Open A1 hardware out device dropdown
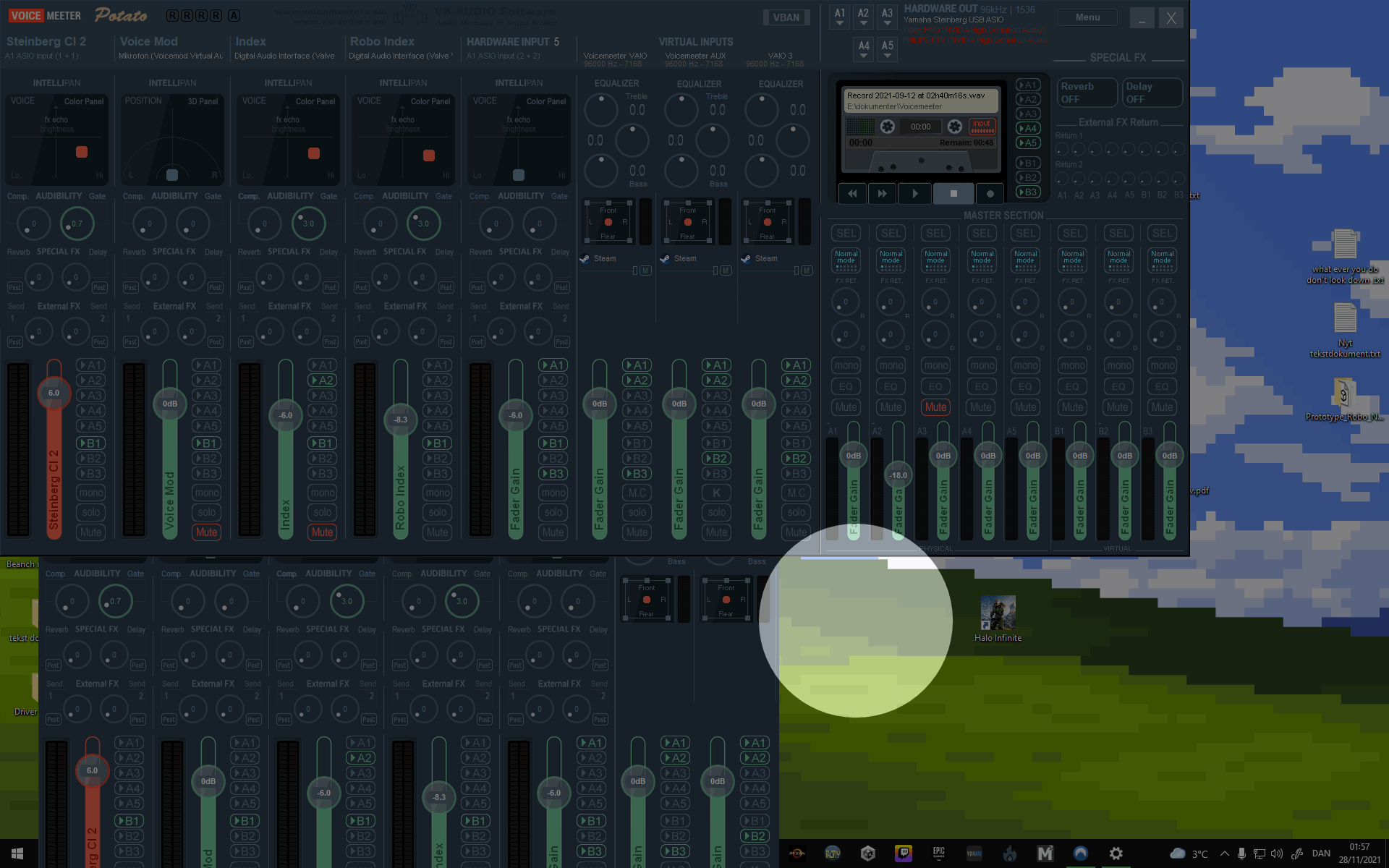Screen dimensions: 1389x868 [839, 17]
